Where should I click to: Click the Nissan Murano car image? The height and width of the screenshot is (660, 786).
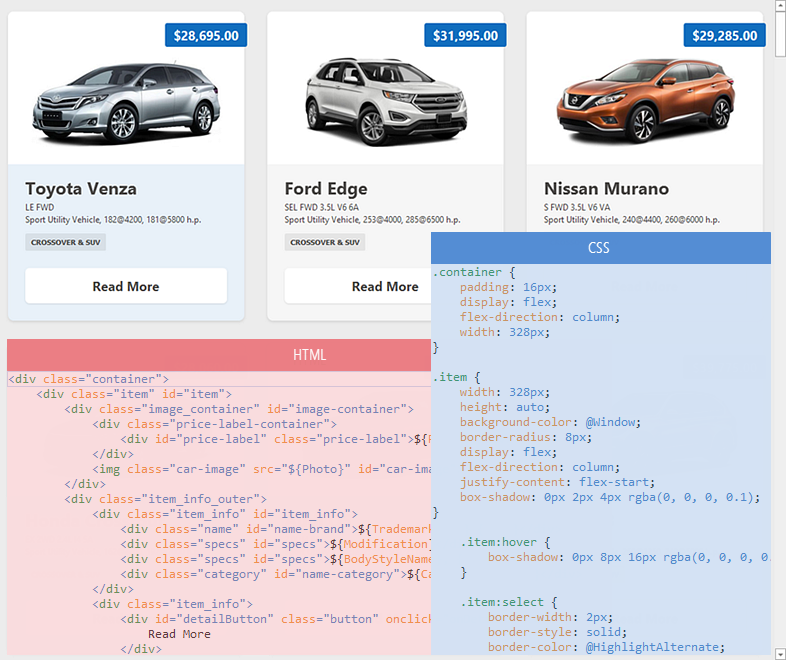click(645, 100)
